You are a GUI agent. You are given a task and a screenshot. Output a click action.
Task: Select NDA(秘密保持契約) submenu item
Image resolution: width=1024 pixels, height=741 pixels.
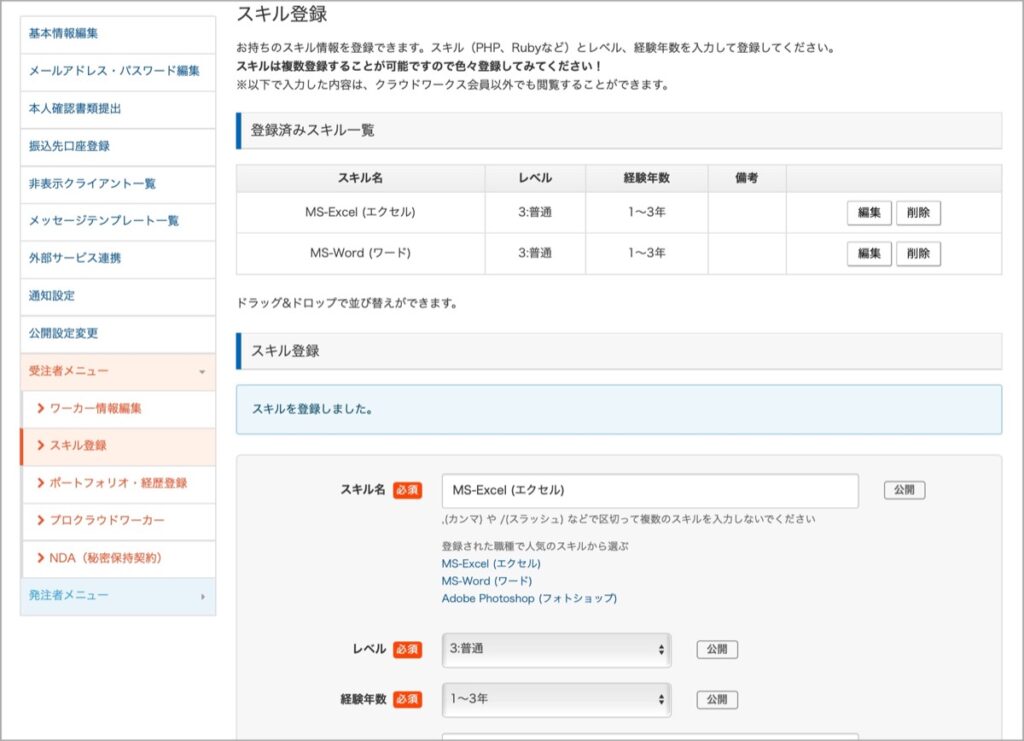106,558
